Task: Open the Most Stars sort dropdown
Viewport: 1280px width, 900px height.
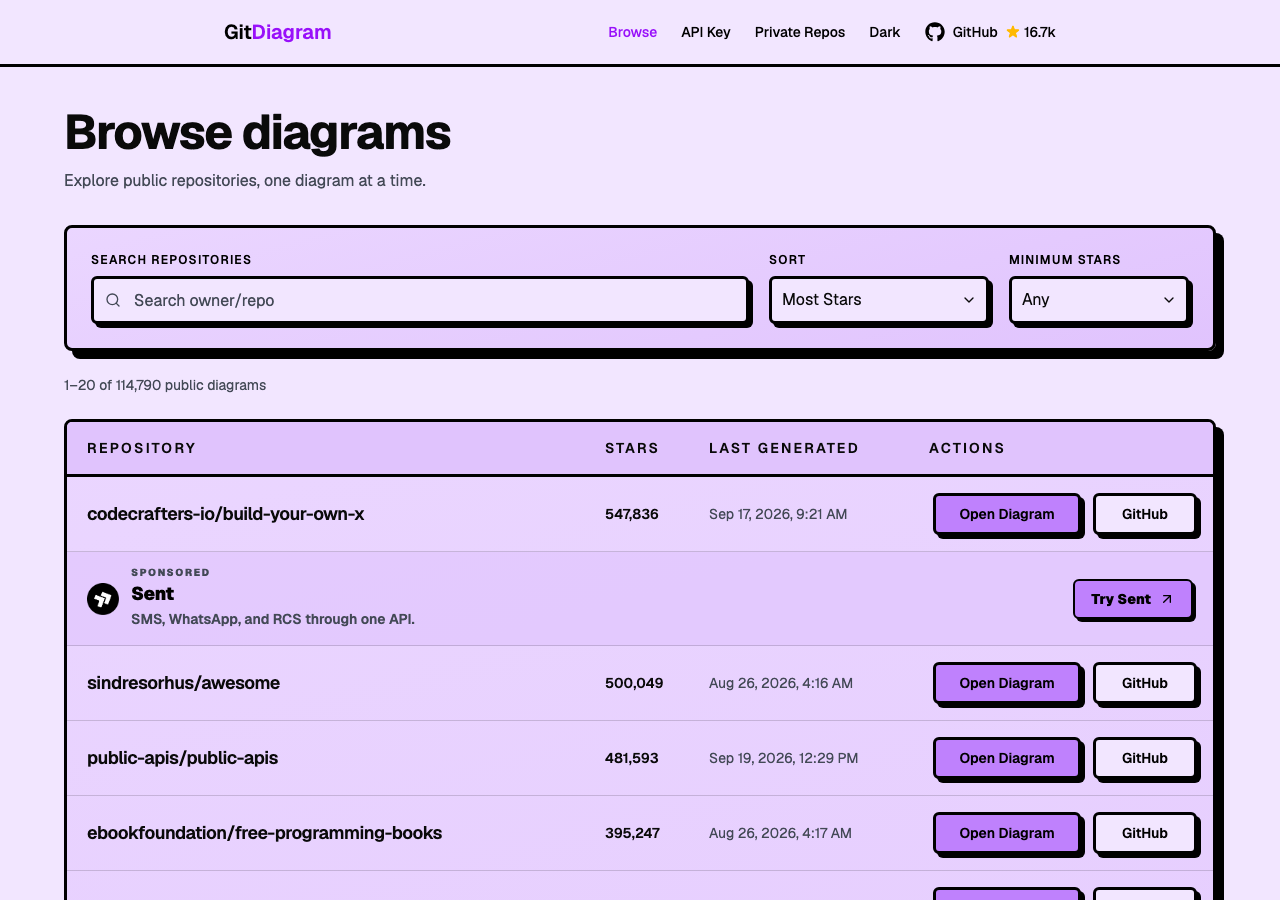Action: [x=878, y=300]
